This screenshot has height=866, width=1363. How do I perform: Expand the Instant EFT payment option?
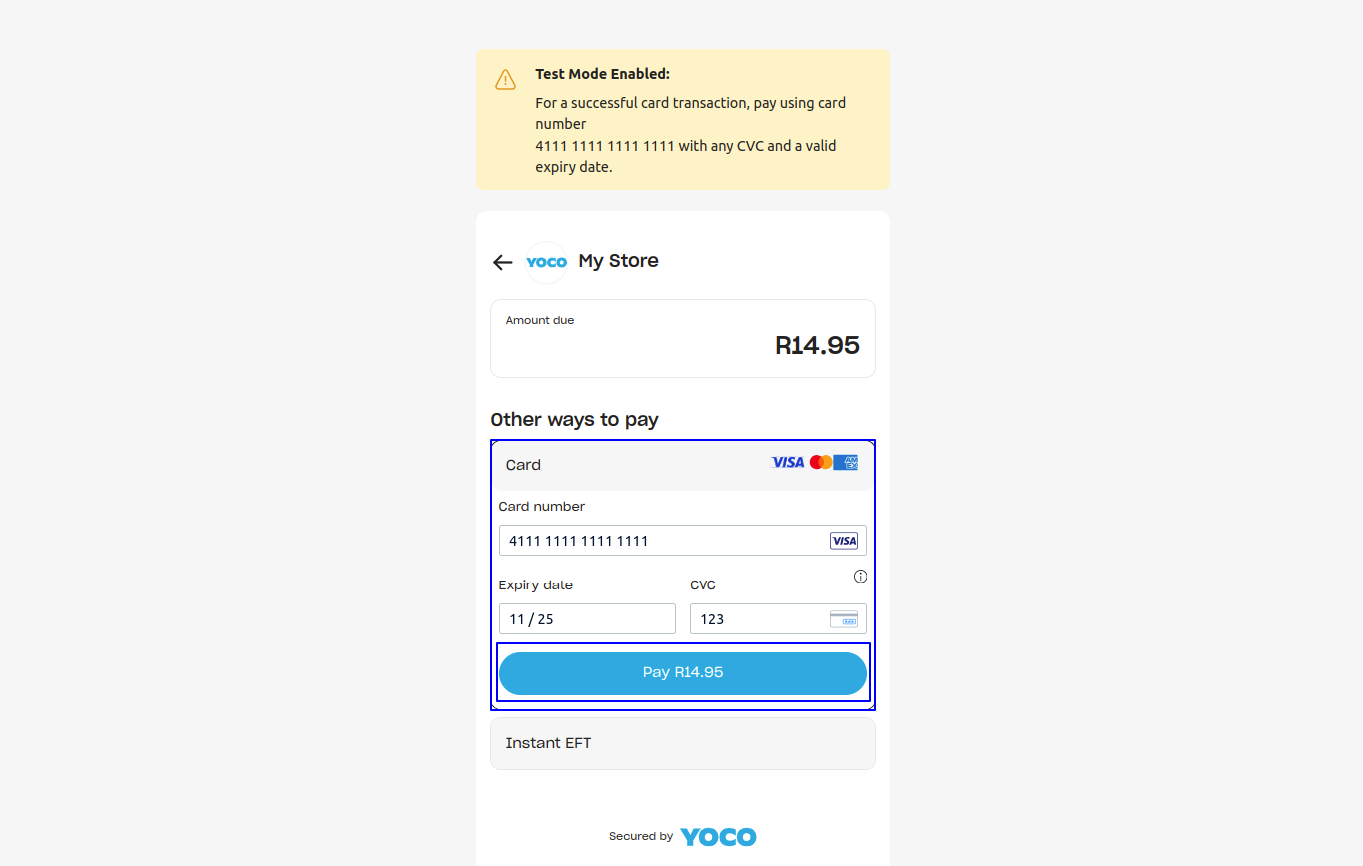point(682,743)
